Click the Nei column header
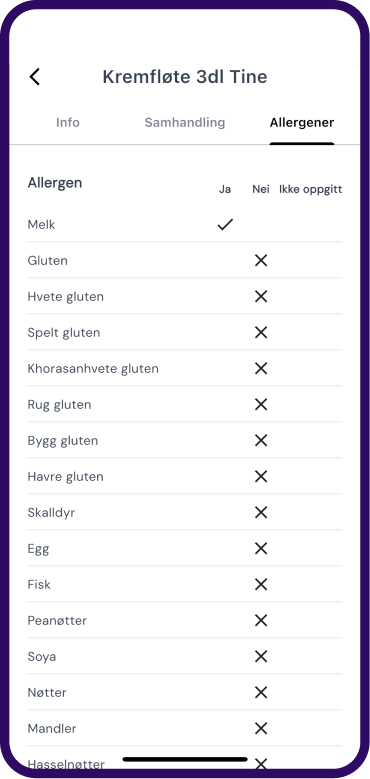Viewport: 370px width, 779px height. click(x=261, y=189)
